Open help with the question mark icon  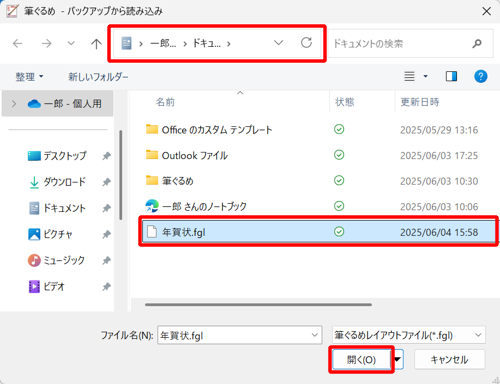tap(481, 76)
